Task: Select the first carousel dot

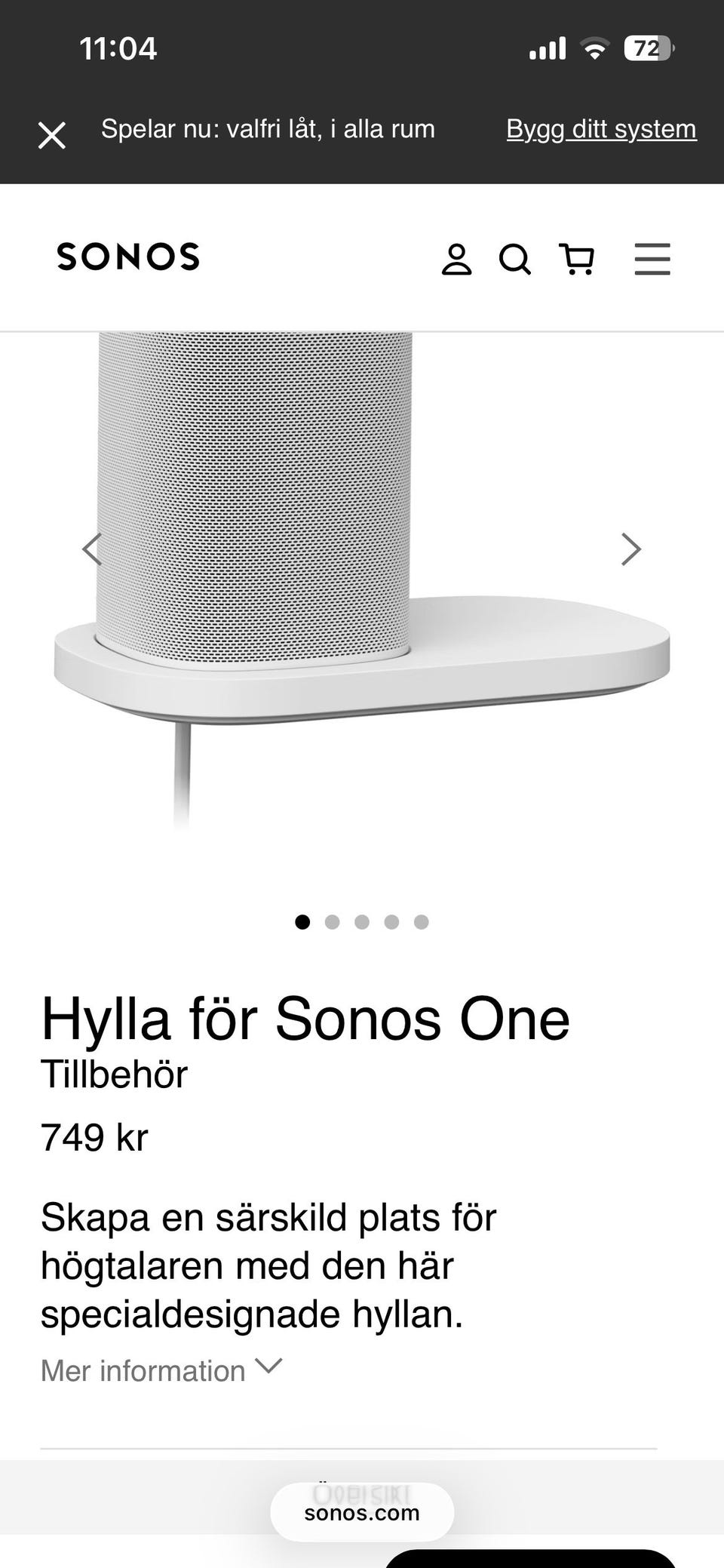Action: pyautogui.click(x=302, y=922)
